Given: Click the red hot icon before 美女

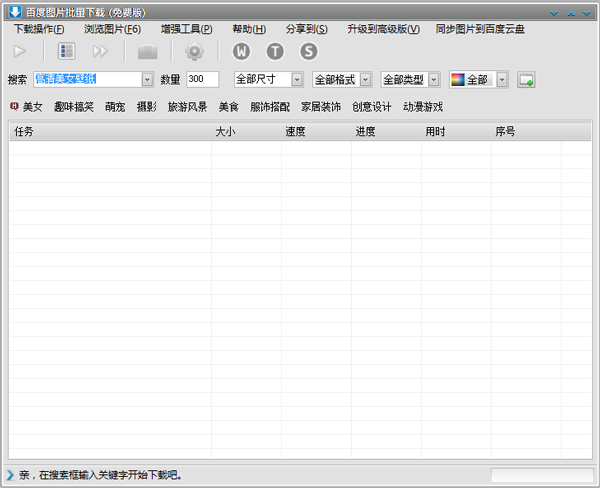Looking at the screenshot, I should (14, 106).
